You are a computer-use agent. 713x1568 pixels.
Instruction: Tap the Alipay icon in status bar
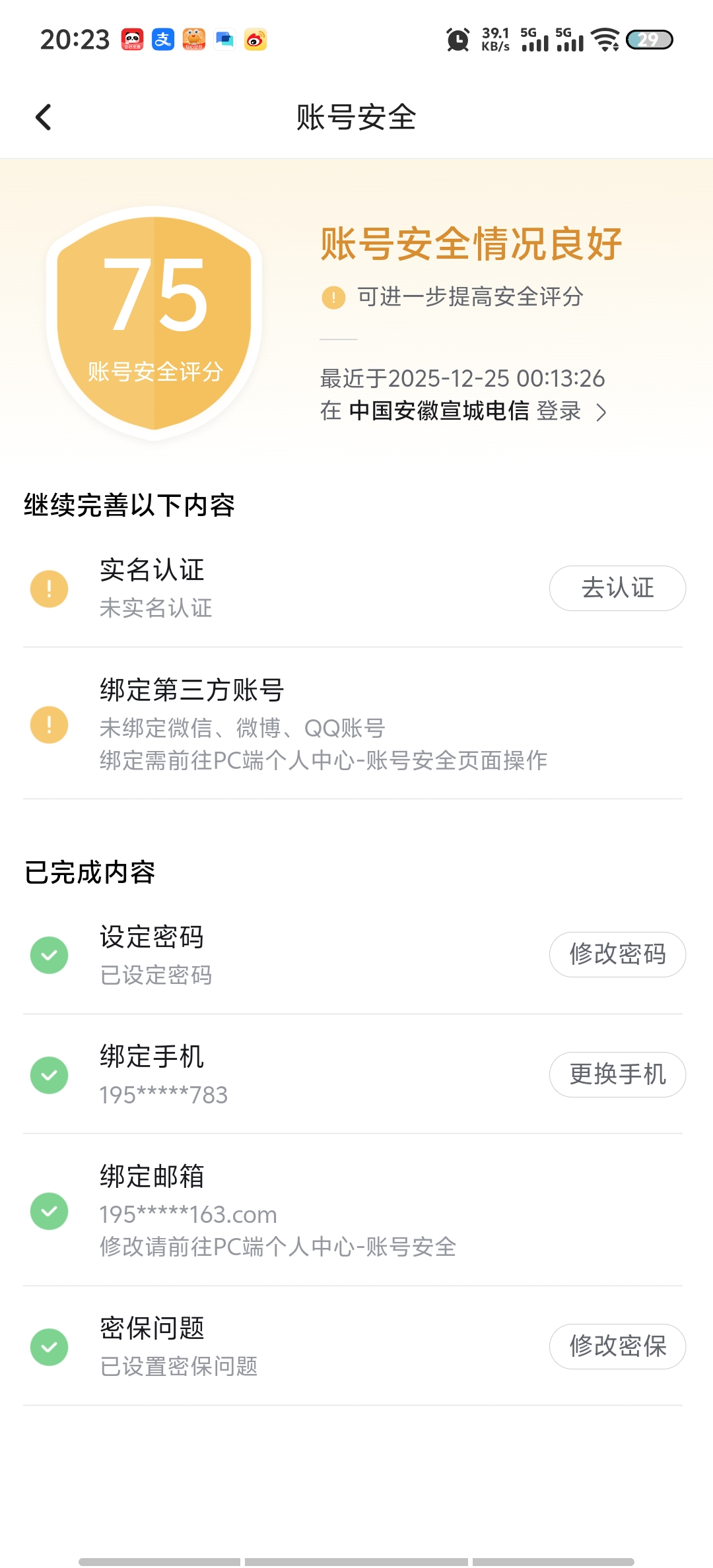pos(162,40)
